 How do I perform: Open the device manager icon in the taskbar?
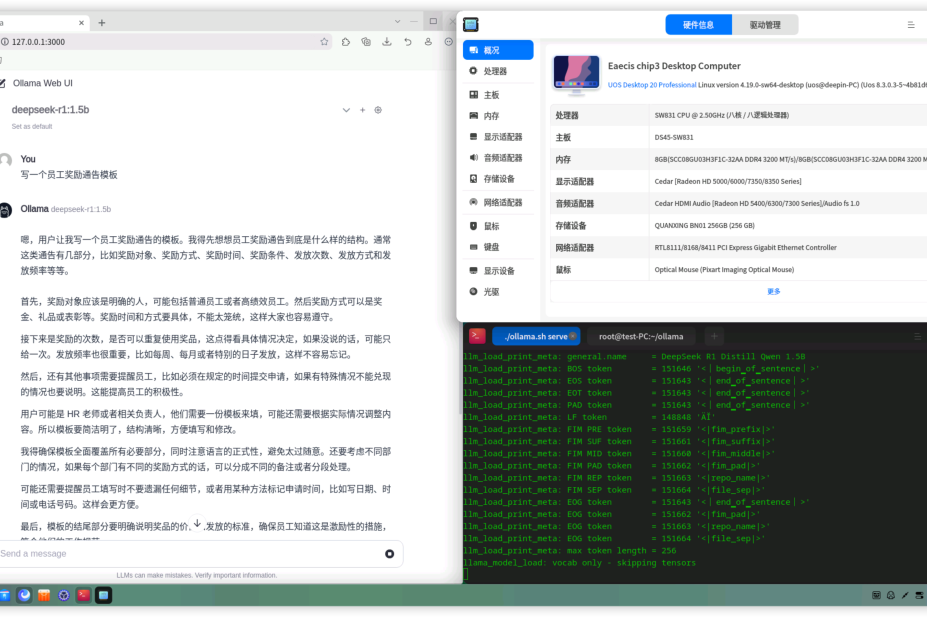point(103,595)
